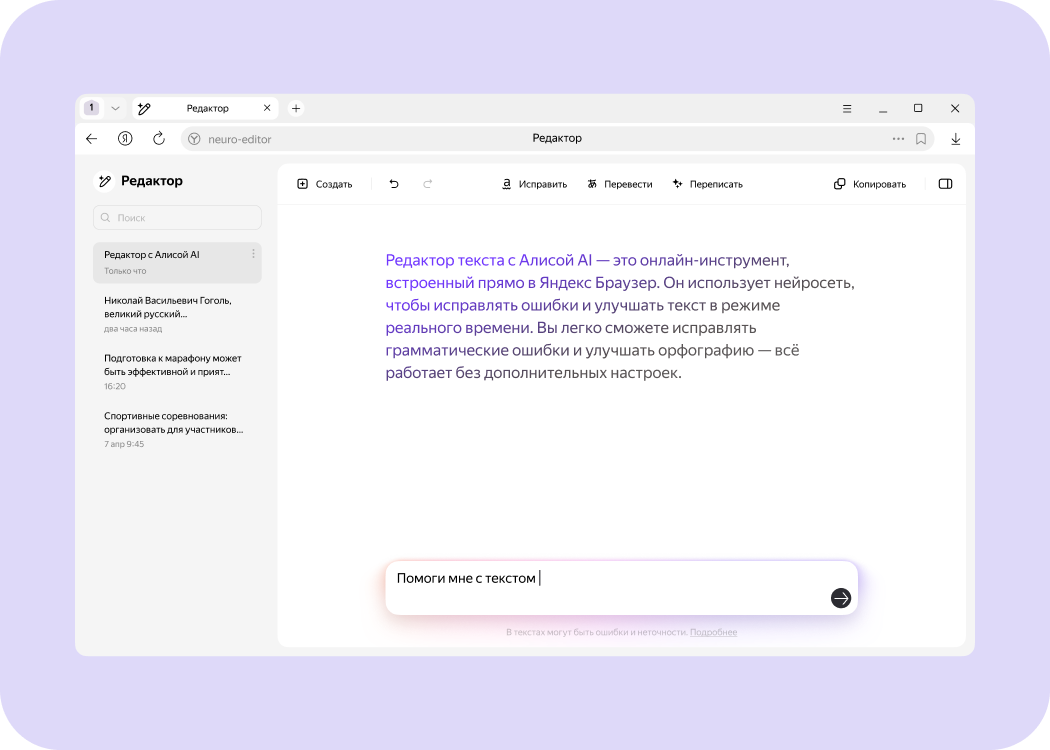Open the downloads panel

pos(956,139)
